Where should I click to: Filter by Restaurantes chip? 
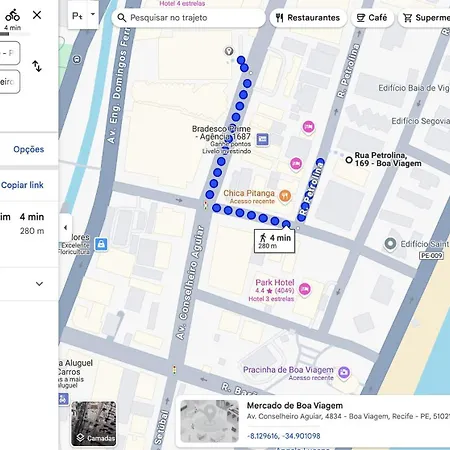point(308,18)
